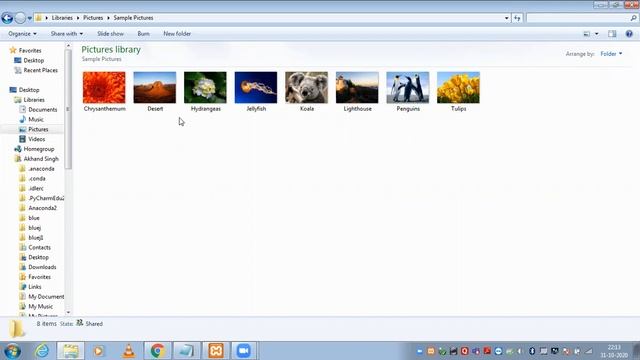The width and height of the screenshot is (640, 360).
Task: Click the navigation pane scroll down arrow
Action: (x=68, y=312)
